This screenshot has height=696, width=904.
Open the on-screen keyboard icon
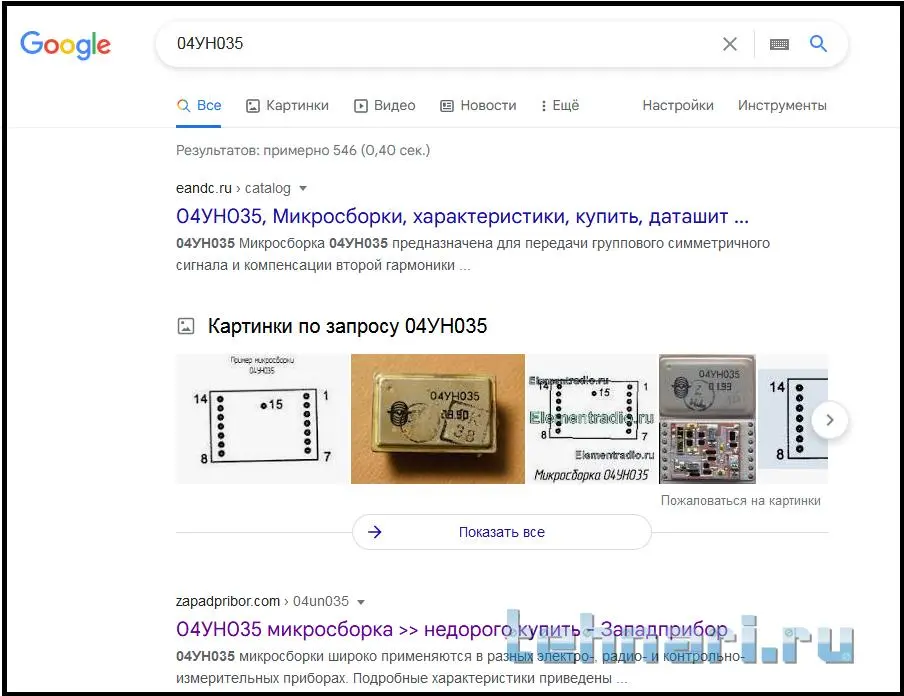[779, 44]
